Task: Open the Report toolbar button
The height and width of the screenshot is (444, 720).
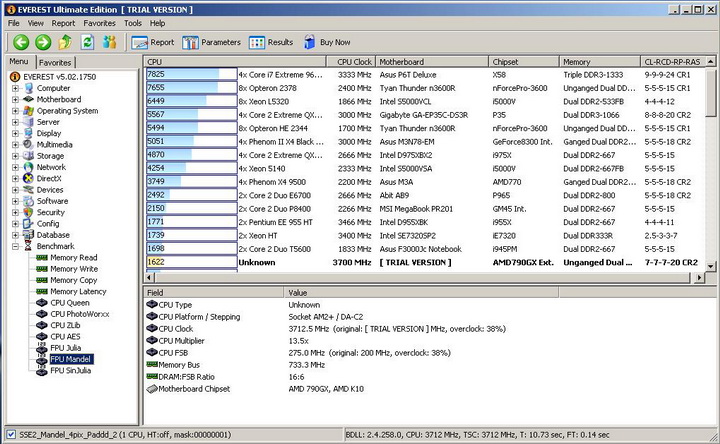Action: (153, 42)
